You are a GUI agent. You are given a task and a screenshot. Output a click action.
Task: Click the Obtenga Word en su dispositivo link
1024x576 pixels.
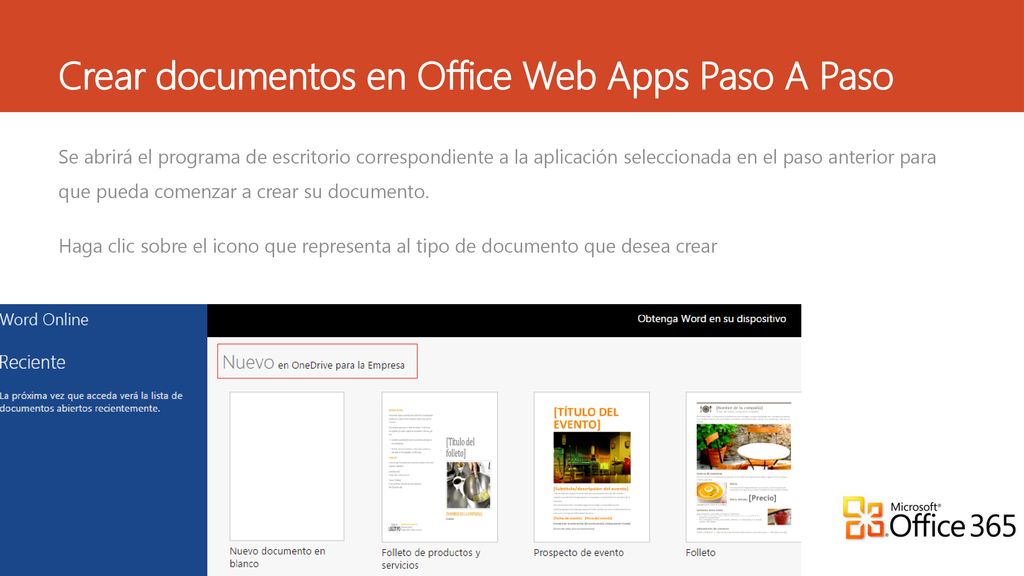(x=712, y=319)
